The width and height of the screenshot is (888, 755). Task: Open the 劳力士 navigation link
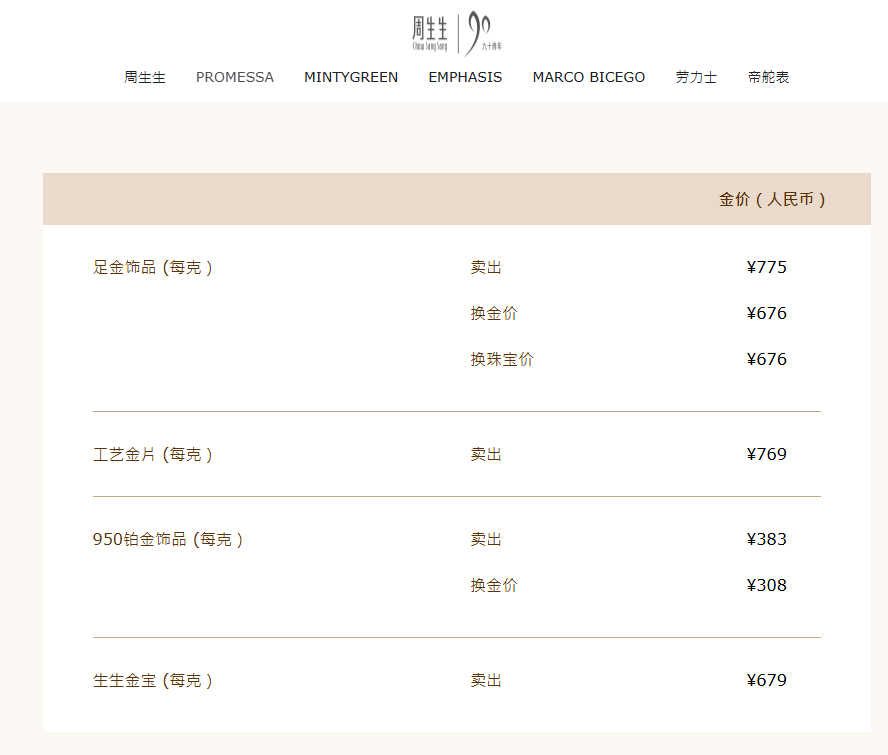696,77
